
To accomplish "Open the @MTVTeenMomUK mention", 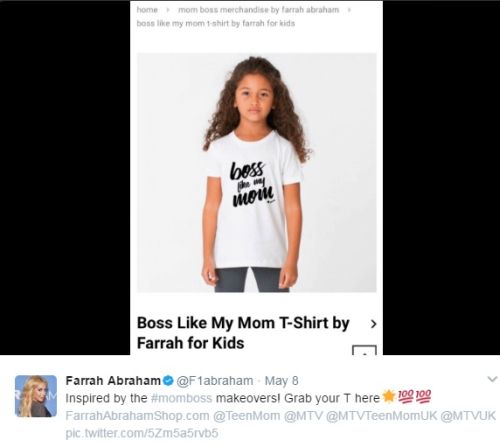I will tap(381, 416).
